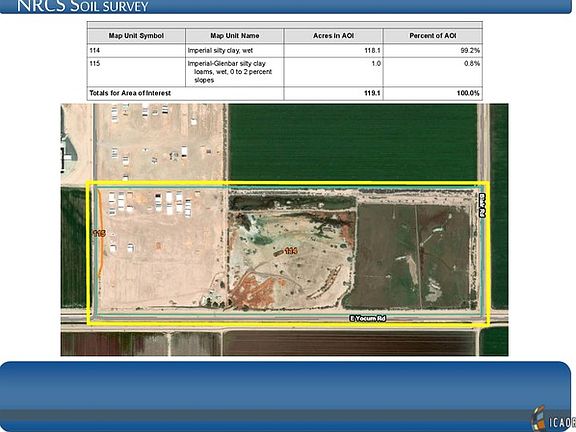This screenshot has height=432, width=576.
Task: Click 'Imperial-Glenbar silty clay loams' name cell
Action: [235, 72]
